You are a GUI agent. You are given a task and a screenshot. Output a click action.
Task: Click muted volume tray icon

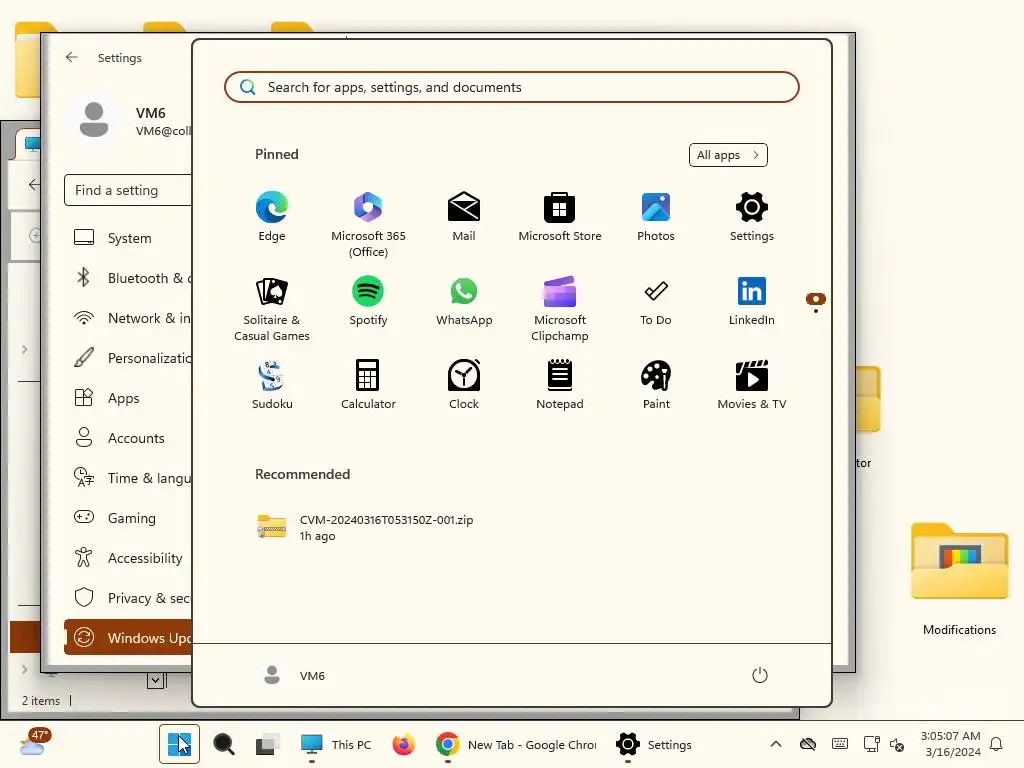[x=897, y=744]
